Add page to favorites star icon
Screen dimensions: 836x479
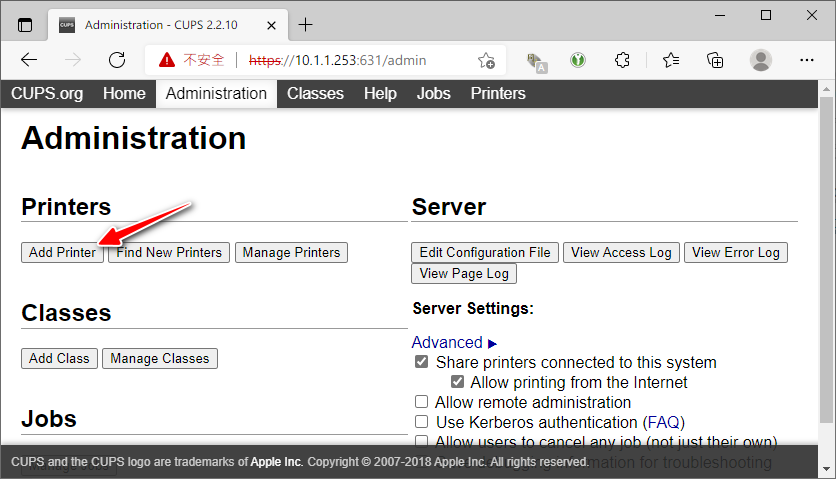pyautogui.click(x=486, y=60)
